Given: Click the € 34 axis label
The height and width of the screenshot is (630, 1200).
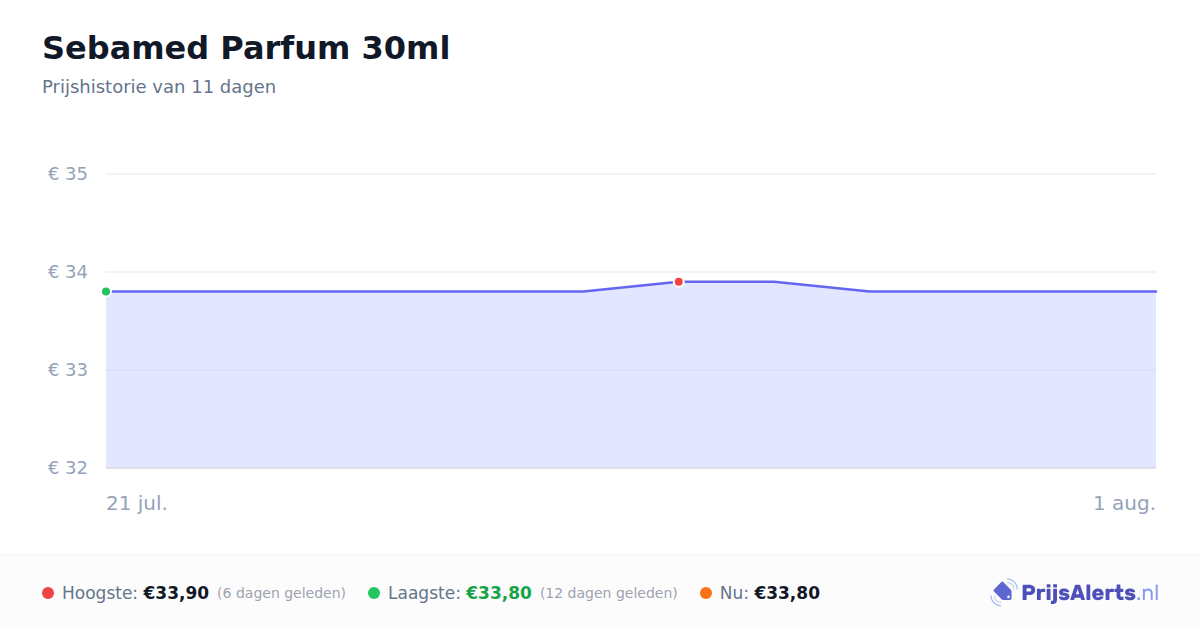Looking at the screenshot, I should (x=68, y=272).
